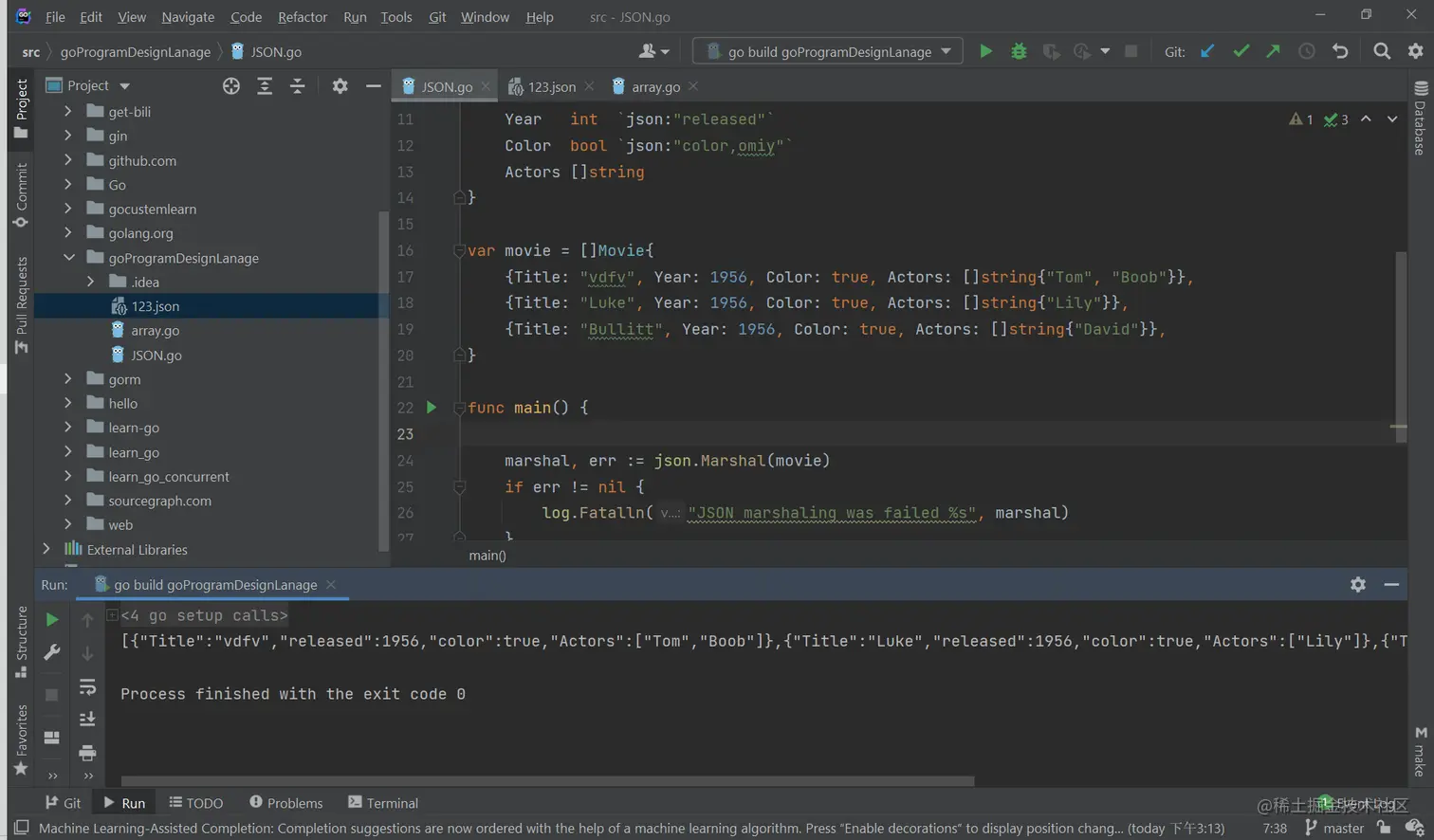The width and height of the screenshot is (1434, 840).
Task: Click the Git update project arrow
Action: coord(1207,51)
